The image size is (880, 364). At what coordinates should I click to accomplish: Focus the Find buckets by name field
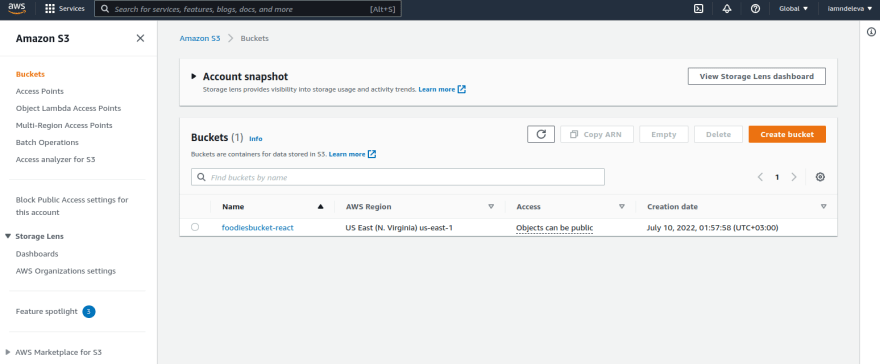[x=398, y=177]
